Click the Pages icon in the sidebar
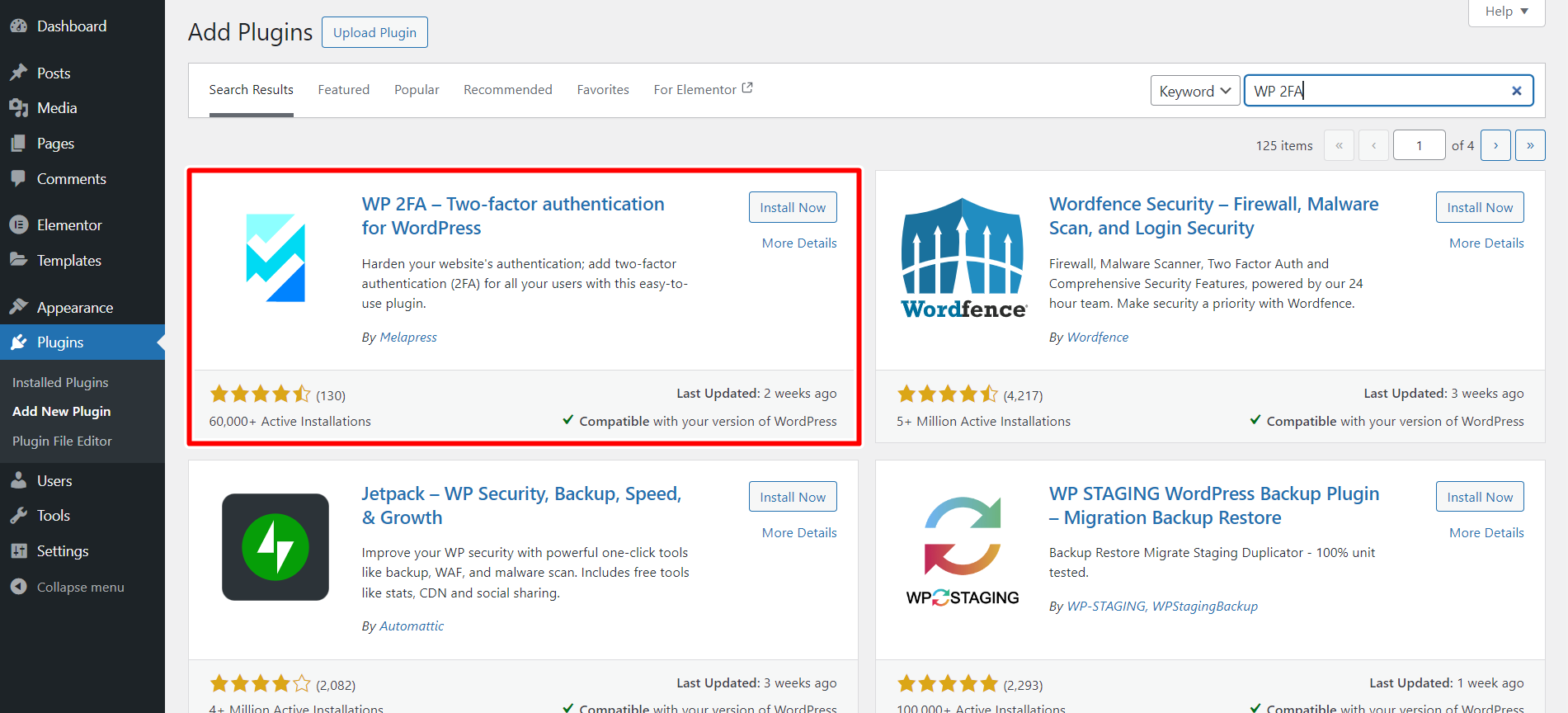The width and height of the screenshot is (1568, 713). pyautogui.click(x=18, y=144)
